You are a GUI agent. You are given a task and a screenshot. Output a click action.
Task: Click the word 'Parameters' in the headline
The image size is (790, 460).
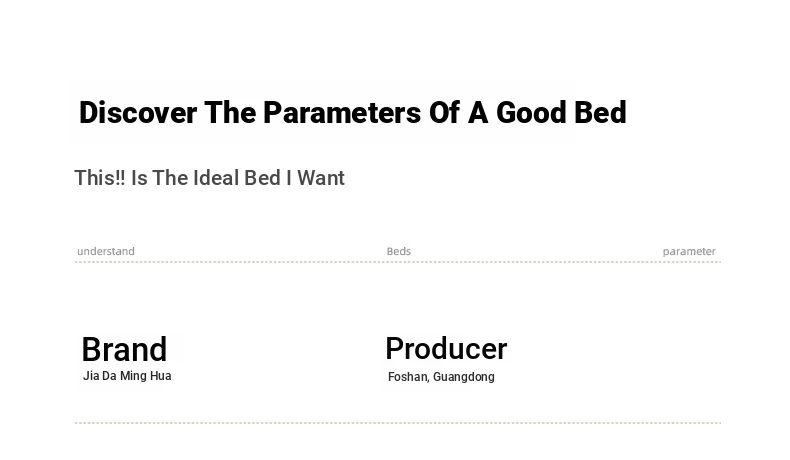[x=342, y=113]
